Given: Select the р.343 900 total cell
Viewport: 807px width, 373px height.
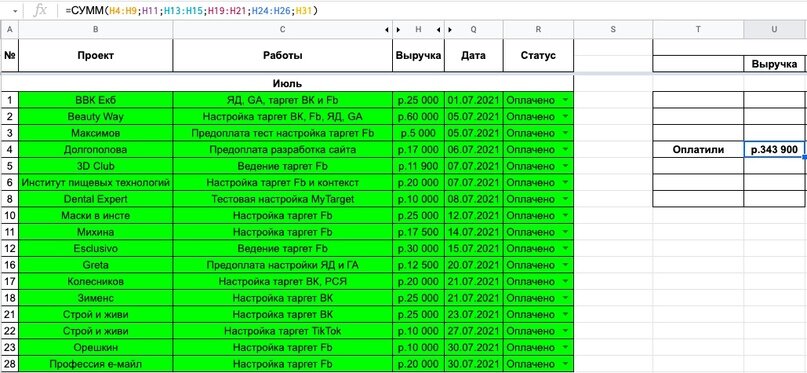Looking at the screenshot, I should [x=775, y=150].
